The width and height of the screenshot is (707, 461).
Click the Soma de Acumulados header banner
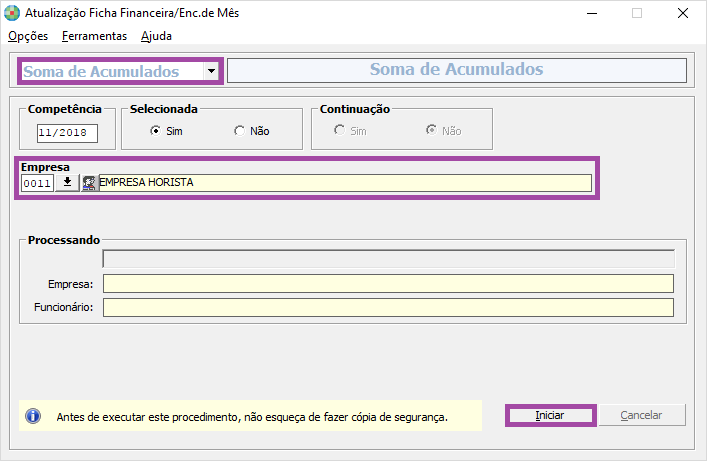(457, 70)
